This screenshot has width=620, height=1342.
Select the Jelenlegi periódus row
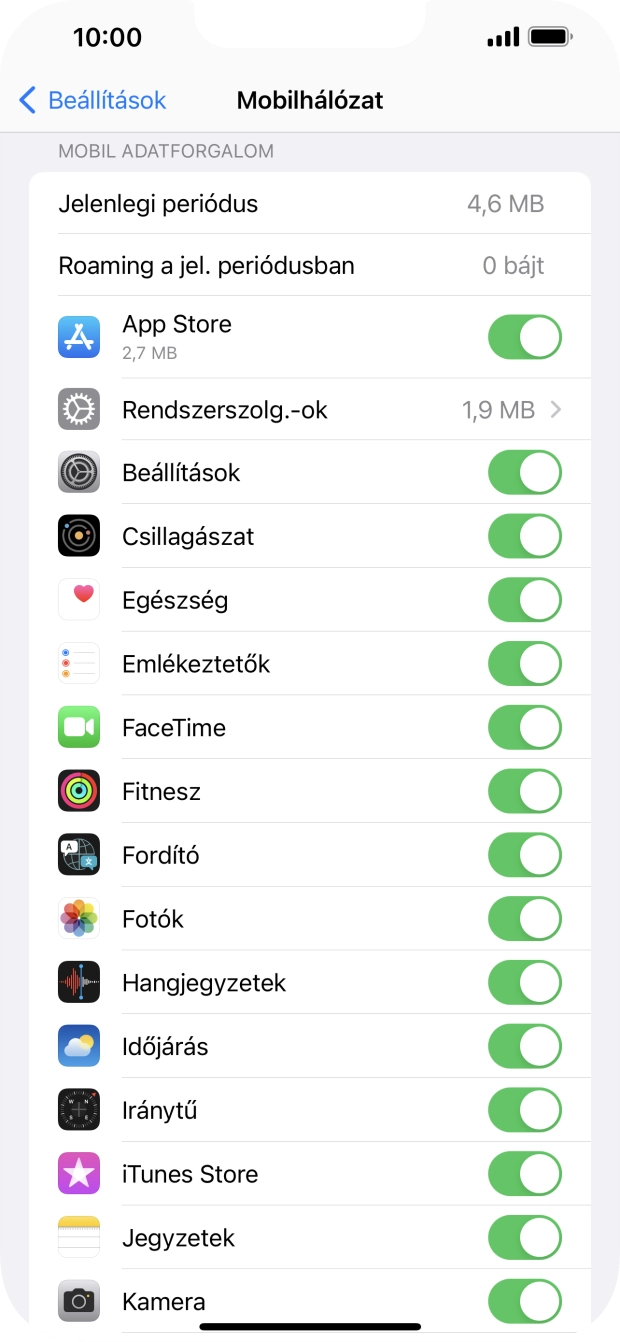coord(310,204)
